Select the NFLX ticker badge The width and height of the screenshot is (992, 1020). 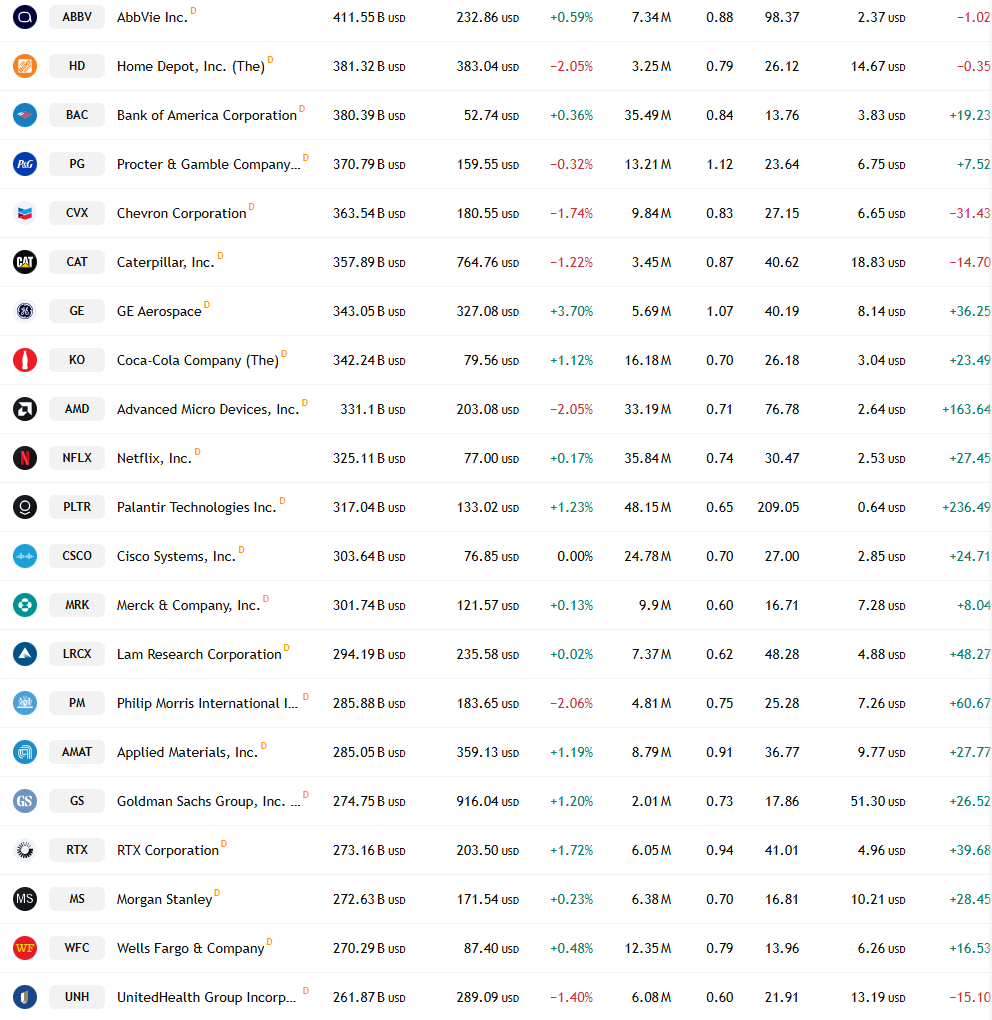[77, 458]
